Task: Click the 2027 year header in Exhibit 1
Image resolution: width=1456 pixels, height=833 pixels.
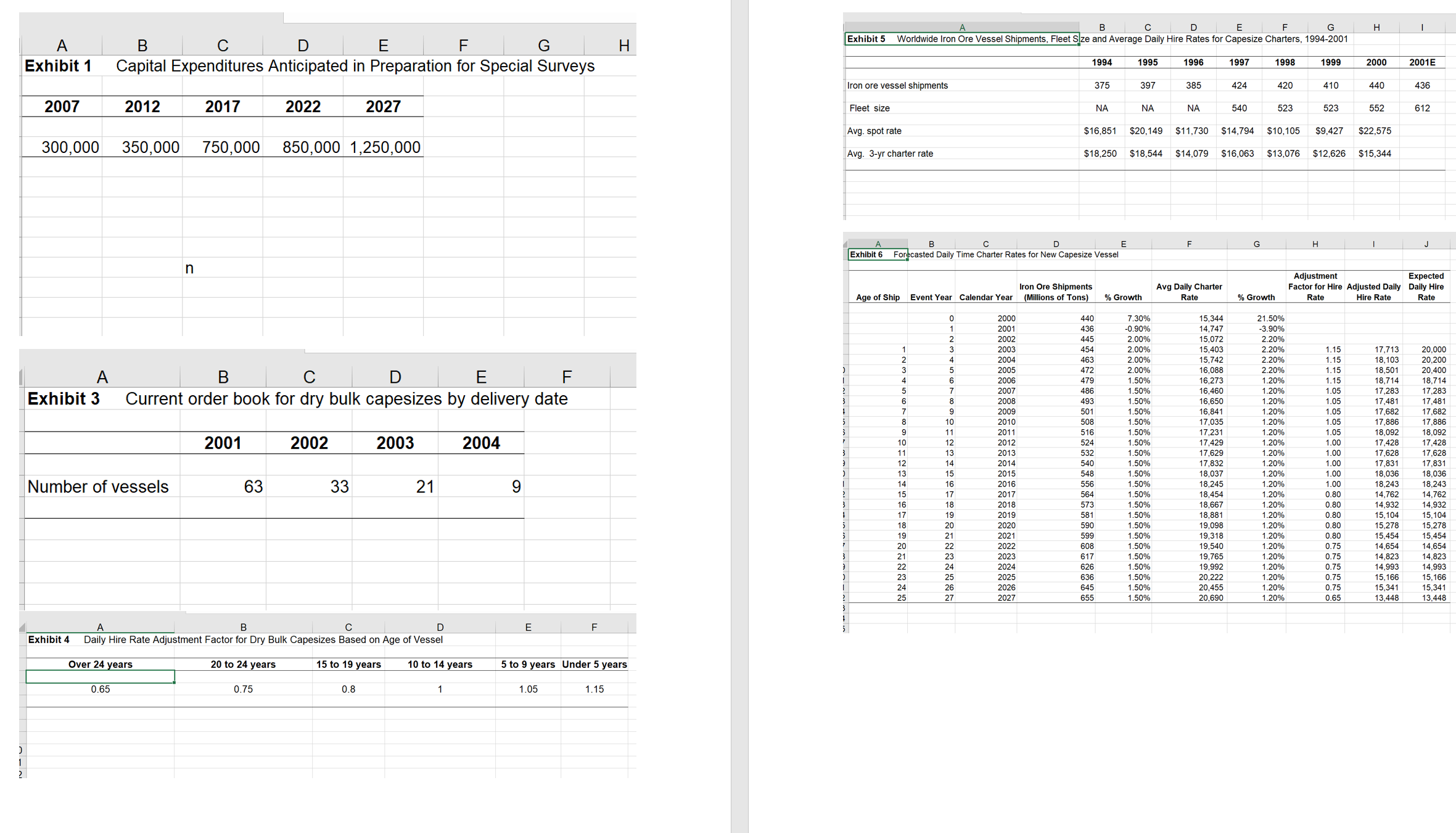Action: 384,106
